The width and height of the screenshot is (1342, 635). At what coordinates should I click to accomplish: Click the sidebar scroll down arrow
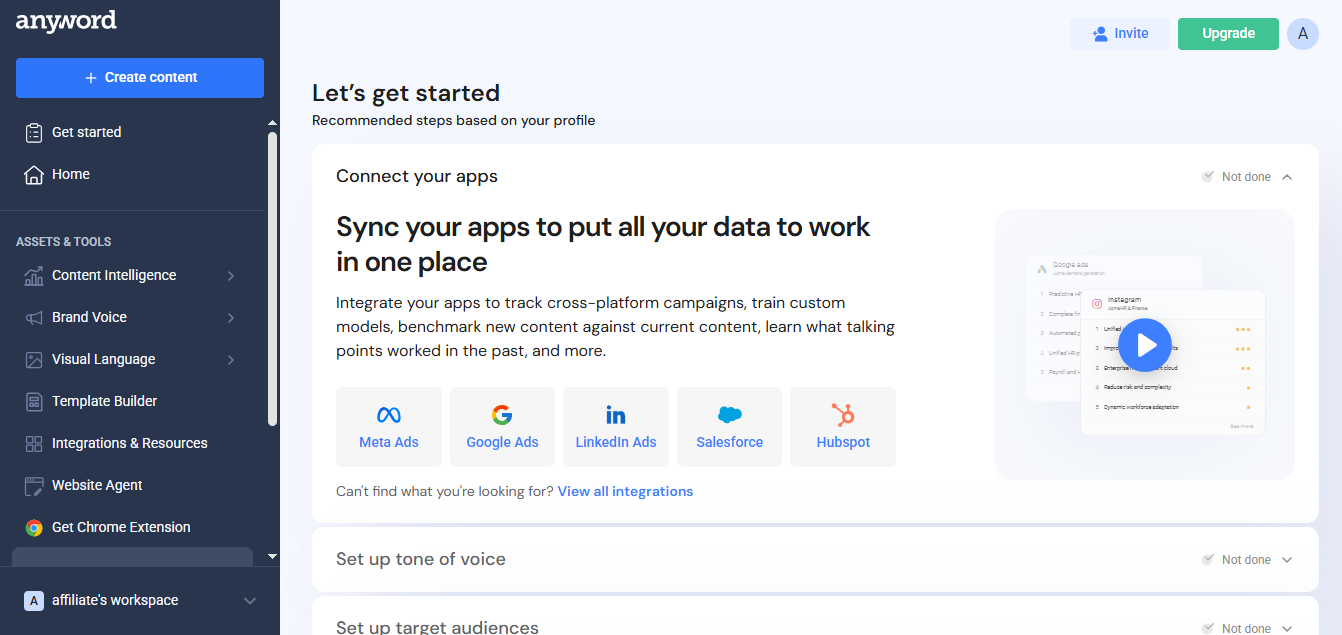coord(273,555)
